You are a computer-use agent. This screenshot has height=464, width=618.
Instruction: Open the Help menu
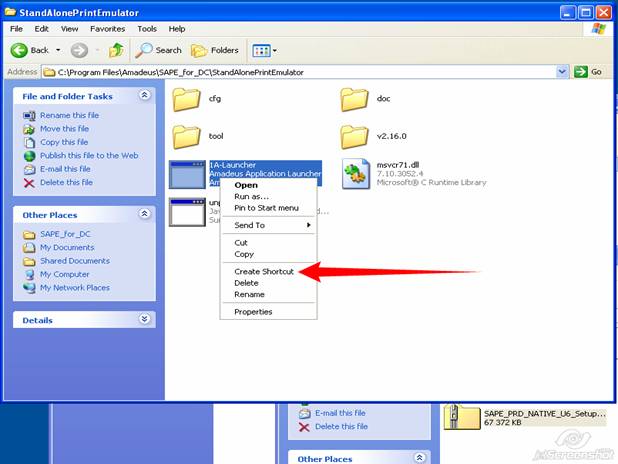pyautogui.click(x=177, y=29)
